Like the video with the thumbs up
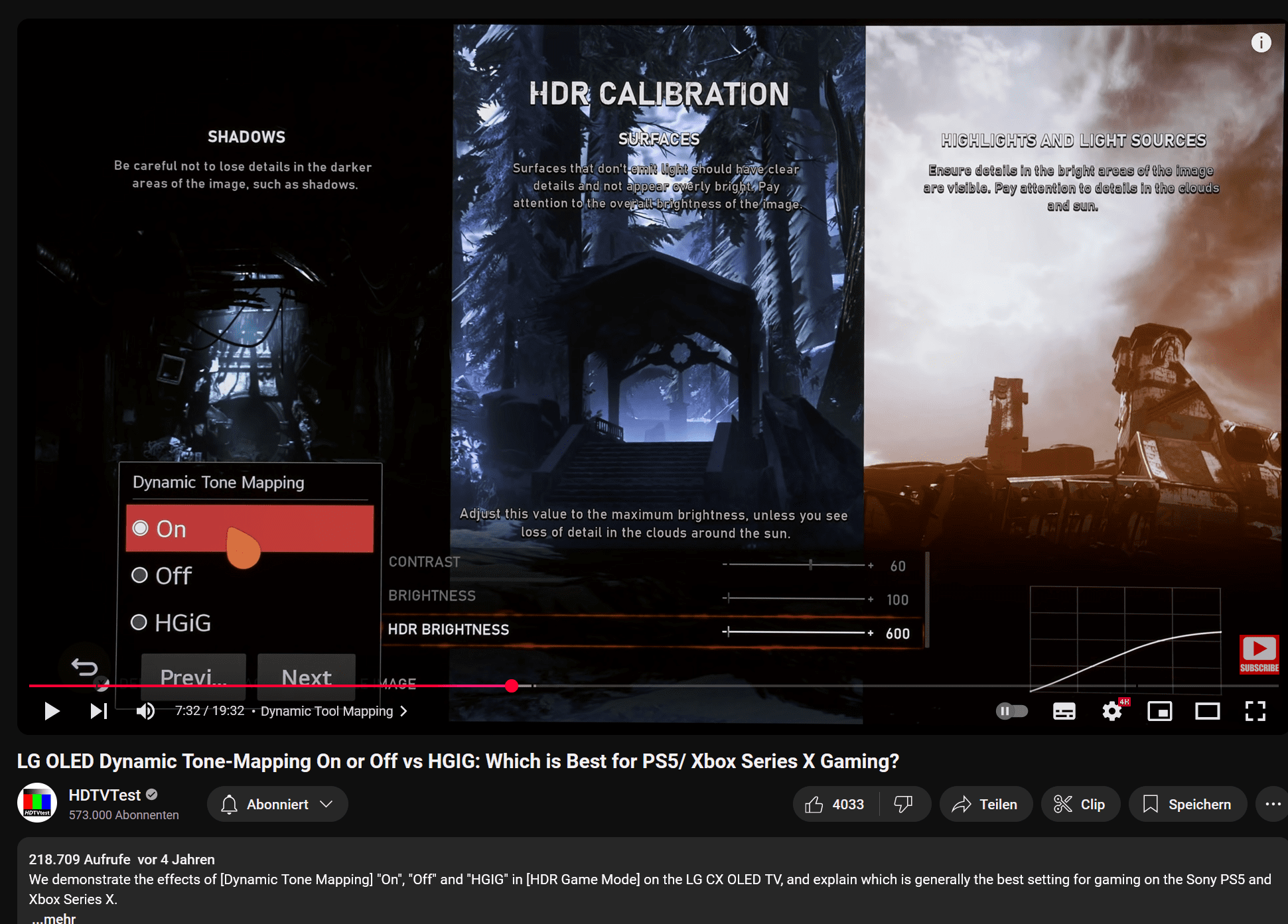 (x=836, y=805)
